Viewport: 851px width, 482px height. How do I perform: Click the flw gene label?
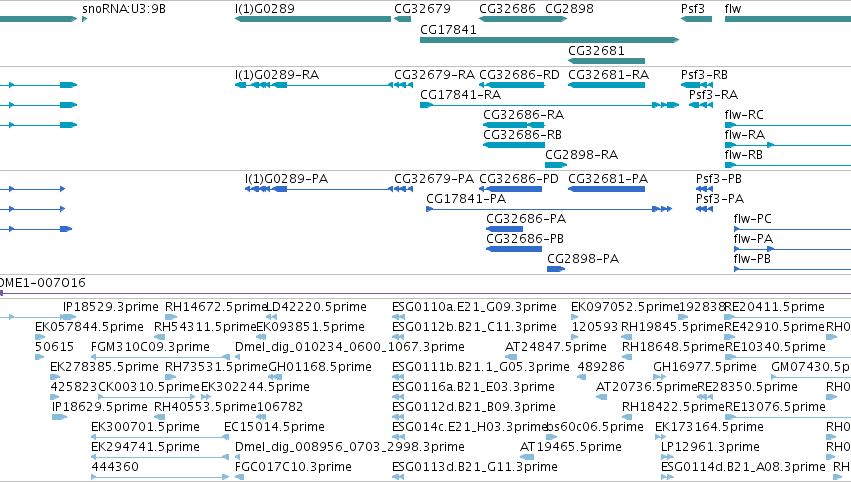[x=733, y=9]
